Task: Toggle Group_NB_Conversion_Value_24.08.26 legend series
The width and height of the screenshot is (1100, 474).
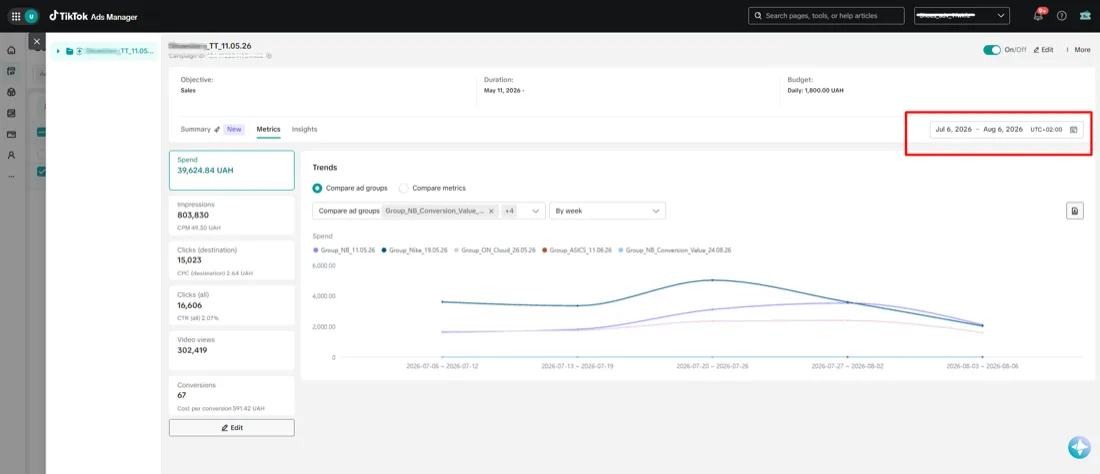Action: pos(674,250)
